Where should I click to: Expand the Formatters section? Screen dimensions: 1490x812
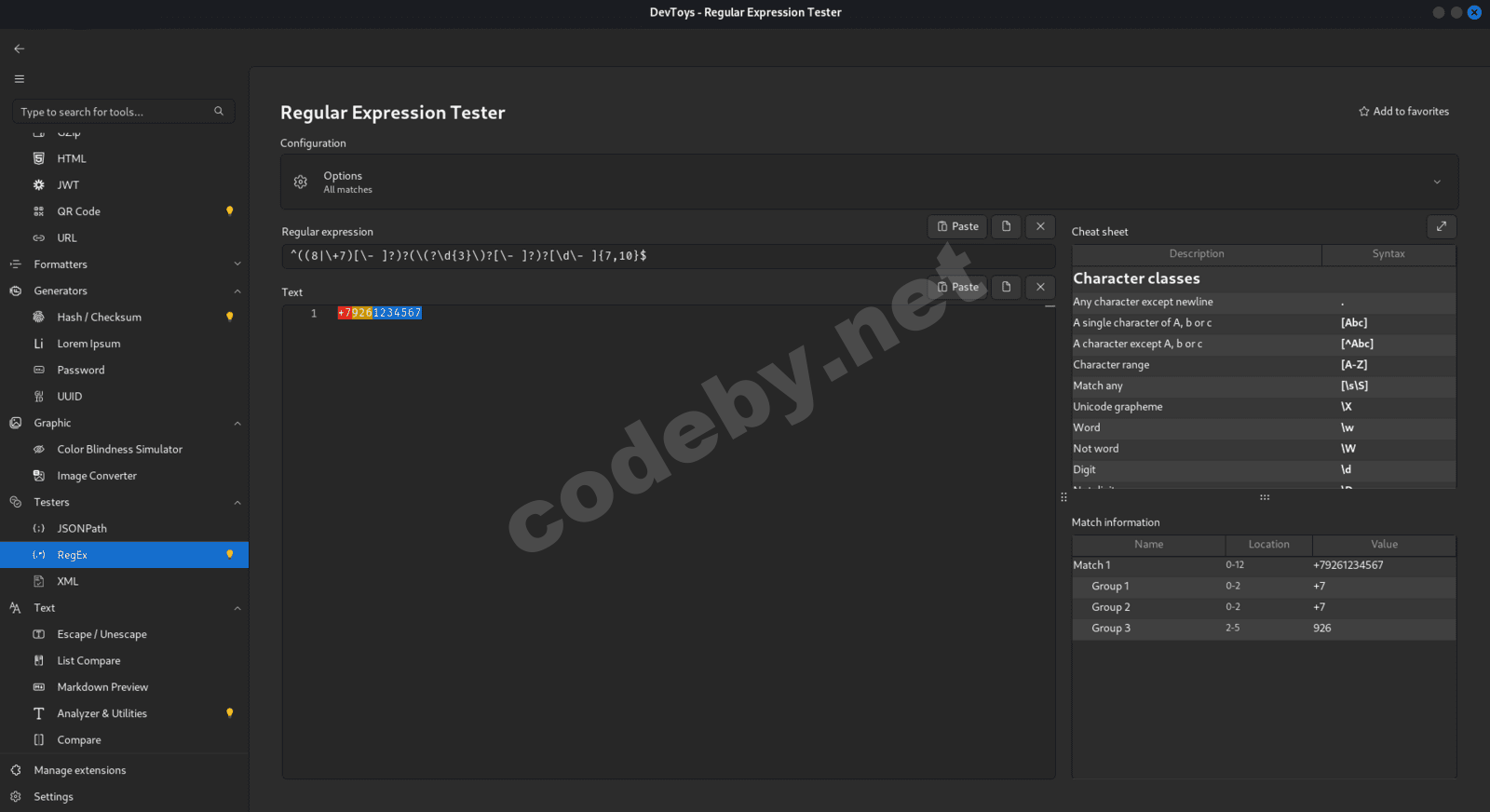point(237,264)
